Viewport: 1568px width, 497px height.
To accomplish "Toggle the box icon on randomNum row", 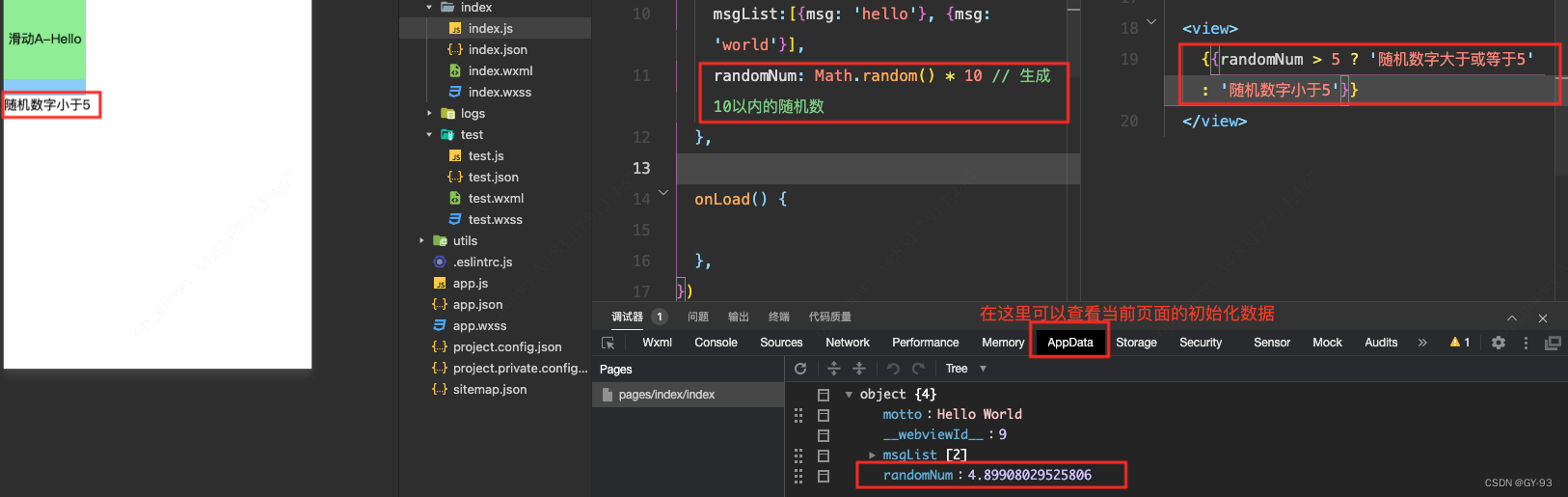I will click(824, 476).
